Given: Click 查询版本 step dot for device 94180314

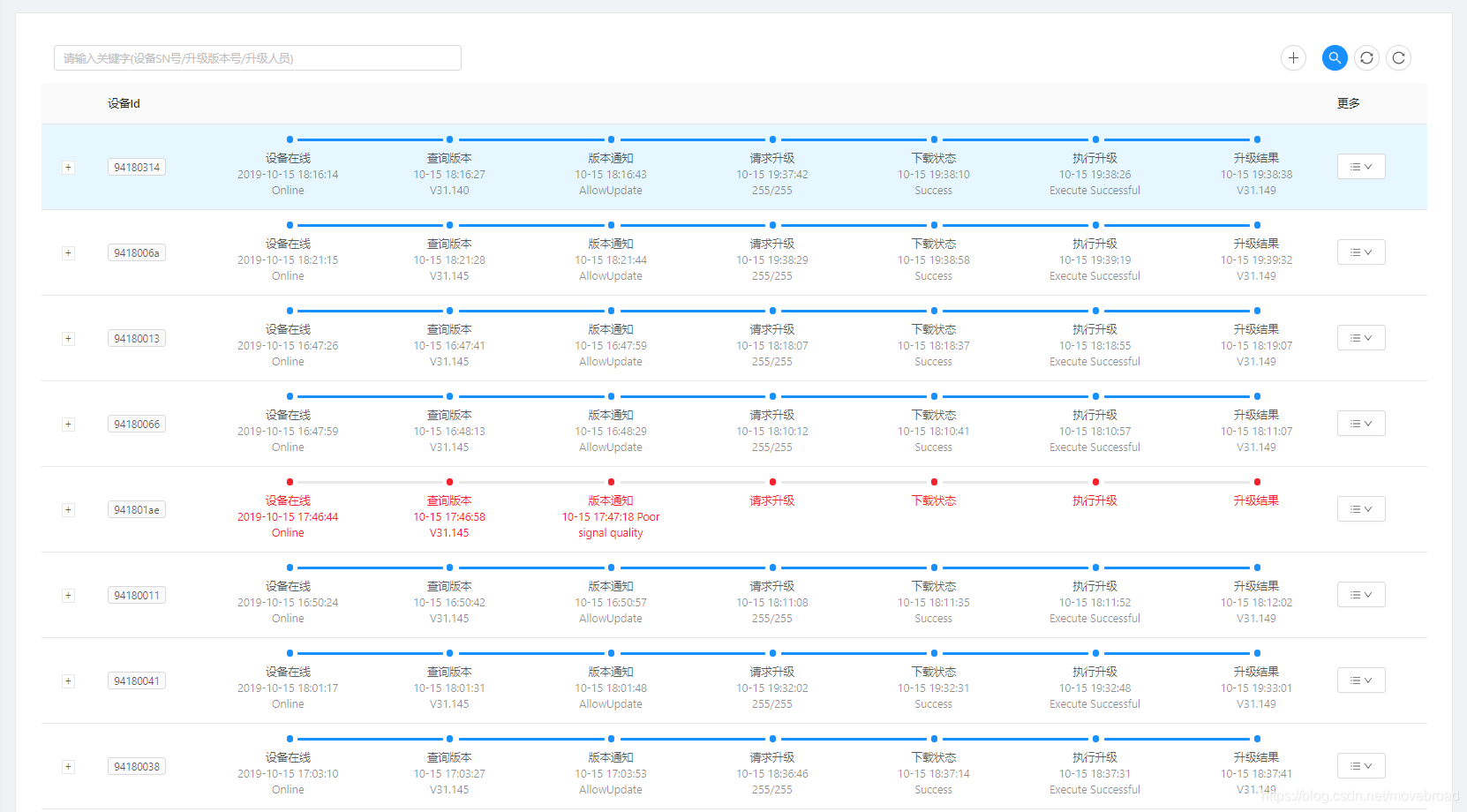Looking at the screenshot, I should 449,139.
